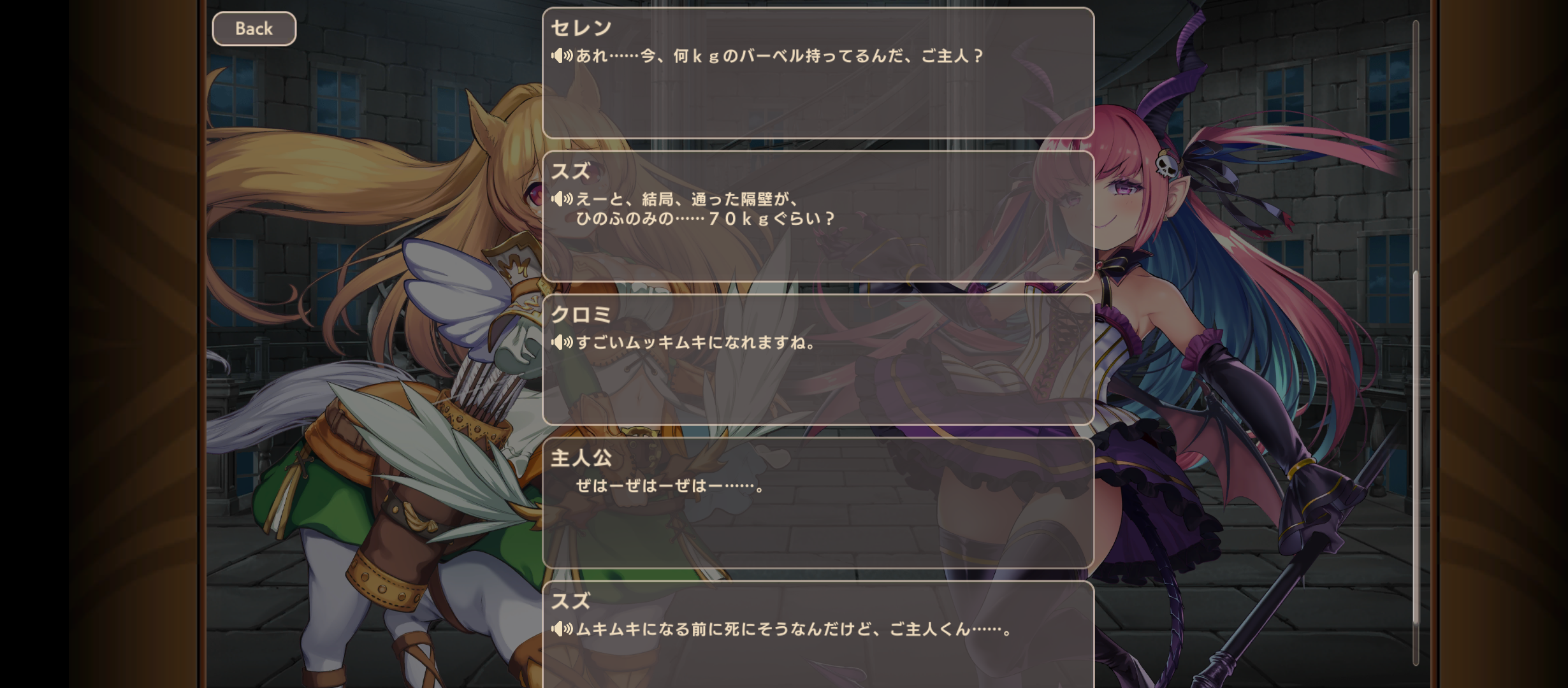Click the セレン speaker name label
1568x688 pixels.
[581, 27]
